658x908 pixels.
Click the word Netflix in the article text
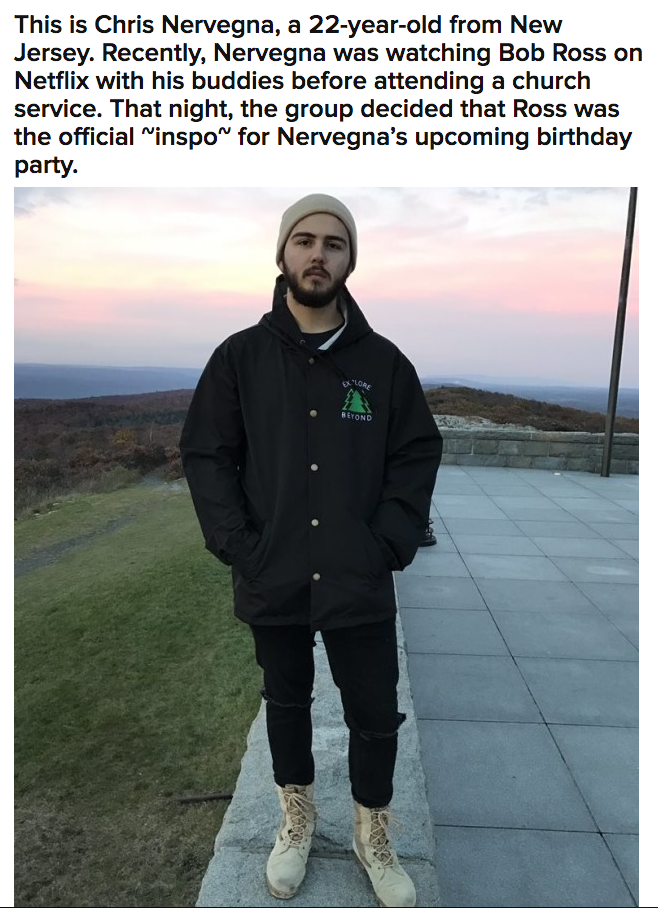point(52,80)
